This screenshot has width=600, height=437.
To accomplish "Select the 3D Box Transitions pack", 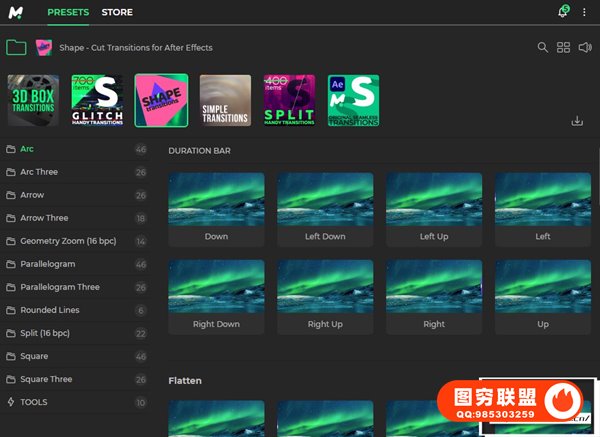I will (x=33, y=100).
